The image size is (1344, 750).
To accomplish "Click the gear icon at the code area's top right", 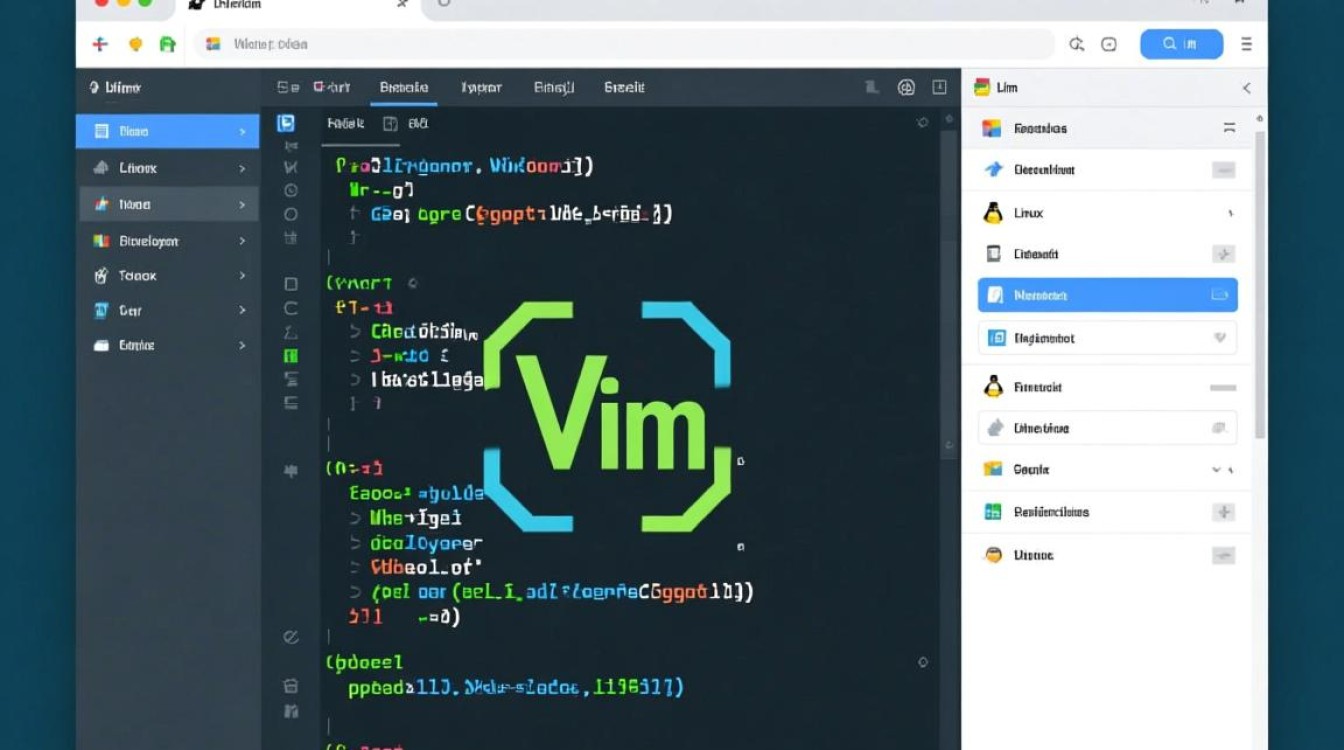I will coord(922,123).
